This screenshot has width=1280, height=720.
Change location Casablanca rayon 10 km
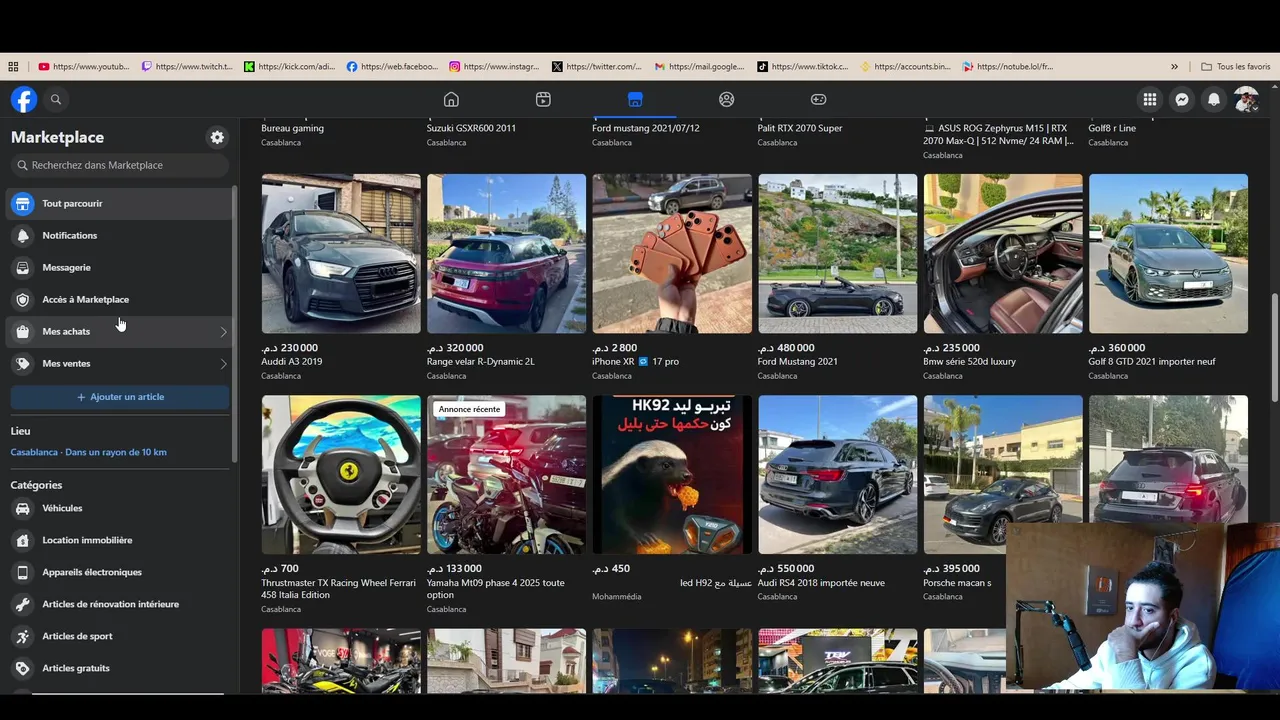click(88, 452)
